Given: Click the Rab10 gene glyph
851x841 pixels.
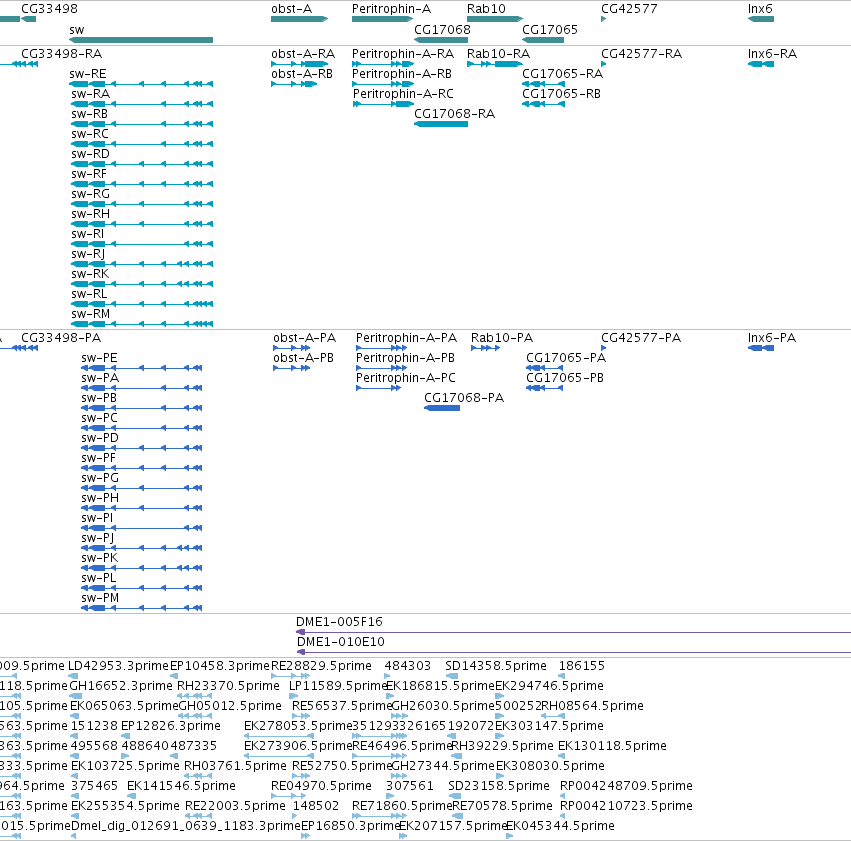Looking at the screenshot, I should click(x=495, y=19).
